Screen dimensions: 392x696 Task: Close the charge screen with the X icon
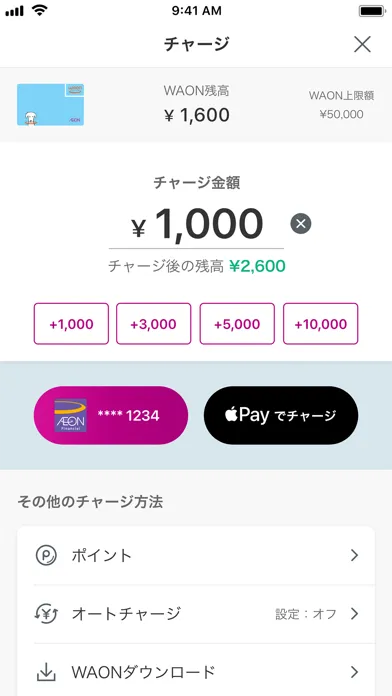362,44
